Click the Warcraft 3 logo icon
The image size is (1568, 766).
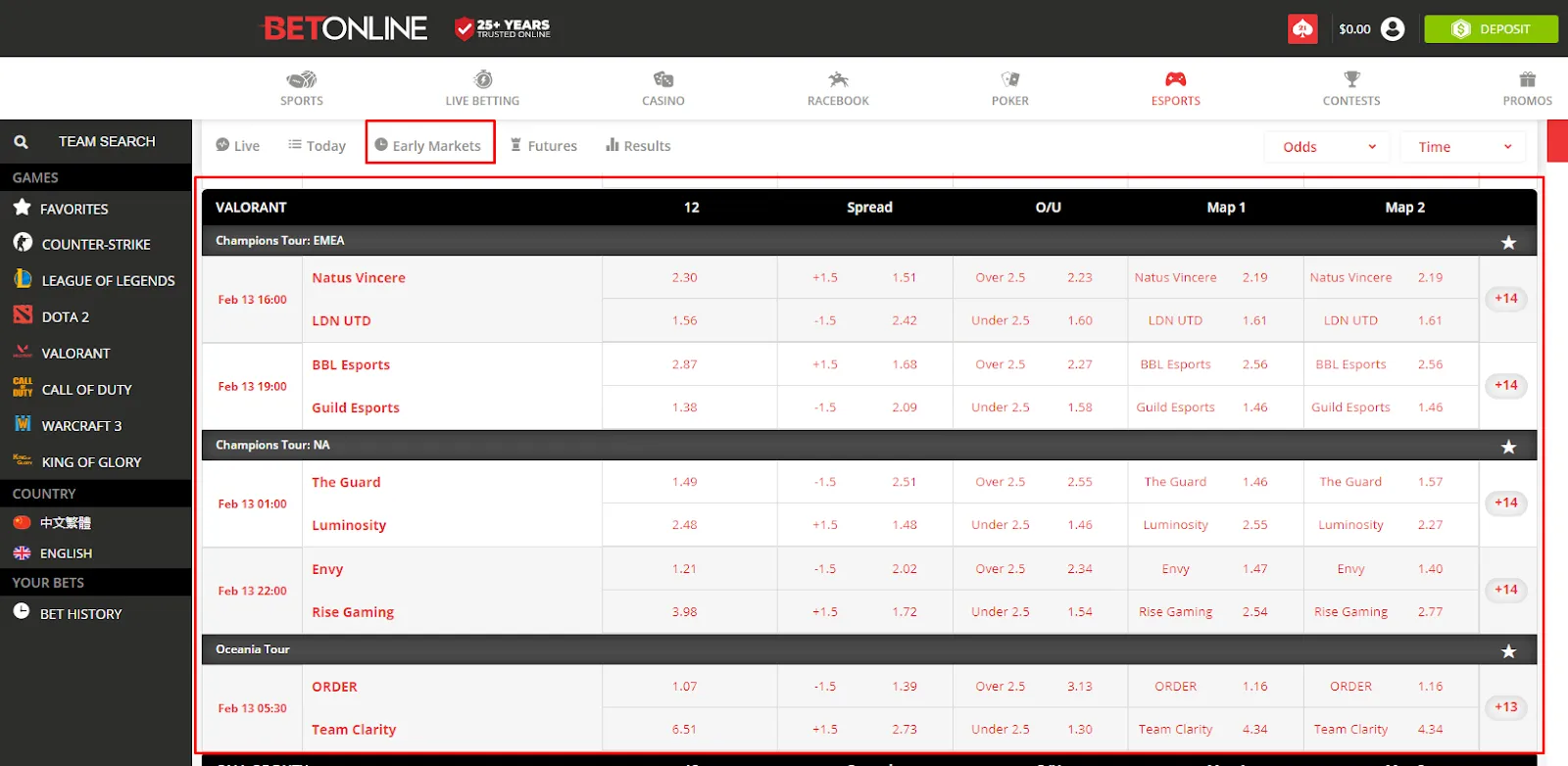[23, 424]
